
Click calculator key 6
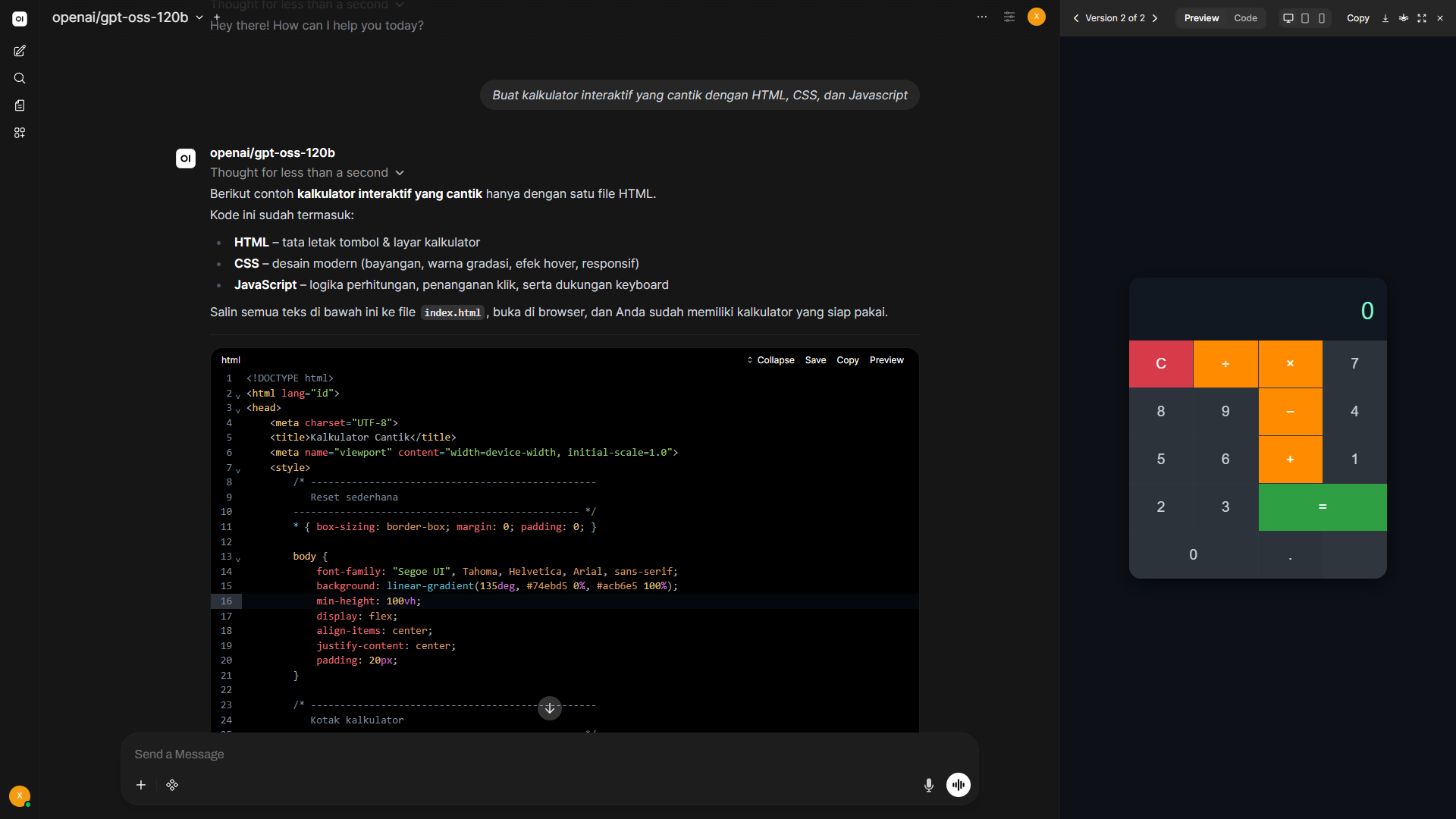click(x=1225, y=460)
